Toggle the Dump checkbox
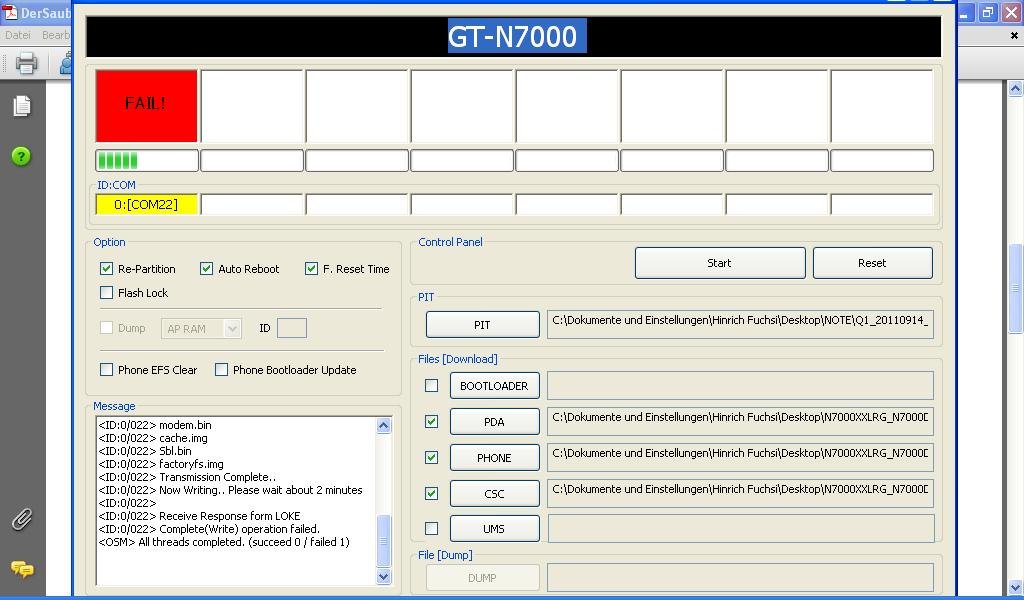Viewport: 1024px width, 600px height. (106, 328)
